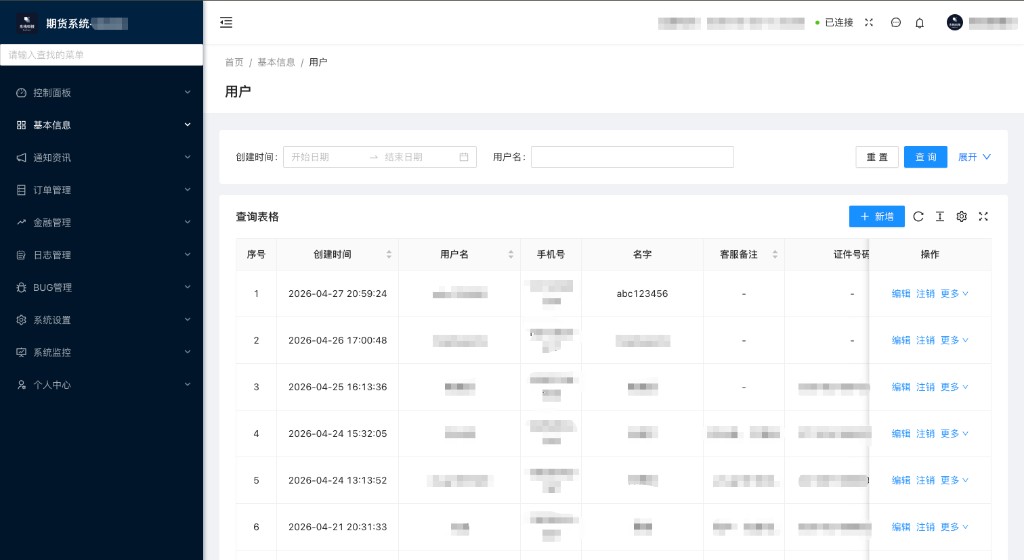Open the 系统设置 menu
This screenshot has width=1024, height=560.
[101, 320]
